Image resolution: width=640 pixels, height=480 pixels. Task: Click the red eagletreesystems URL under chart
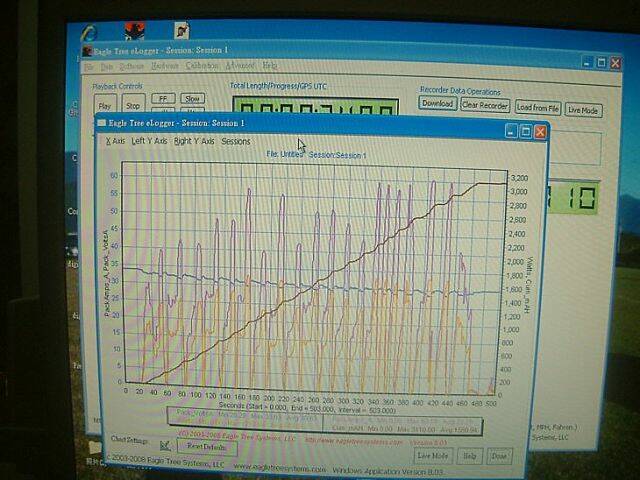point(353,441)
